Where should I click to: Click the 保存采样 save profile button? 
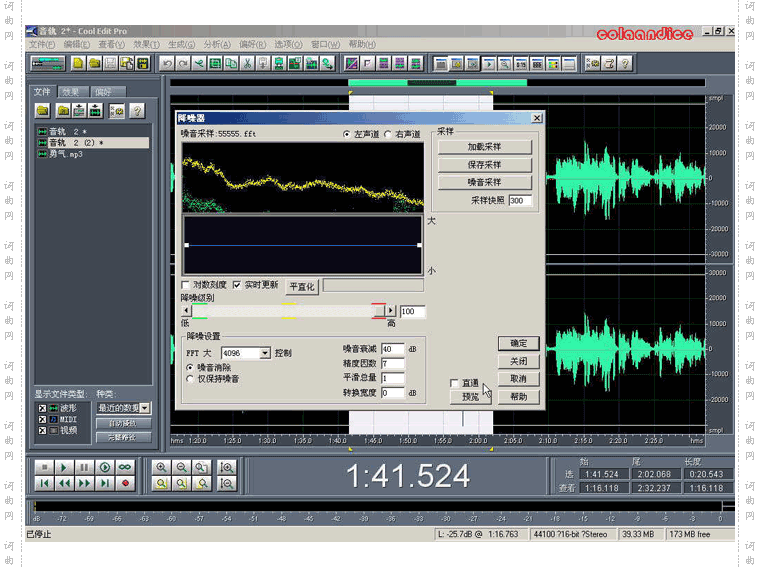pyautogui.click(x=485, y=165)
